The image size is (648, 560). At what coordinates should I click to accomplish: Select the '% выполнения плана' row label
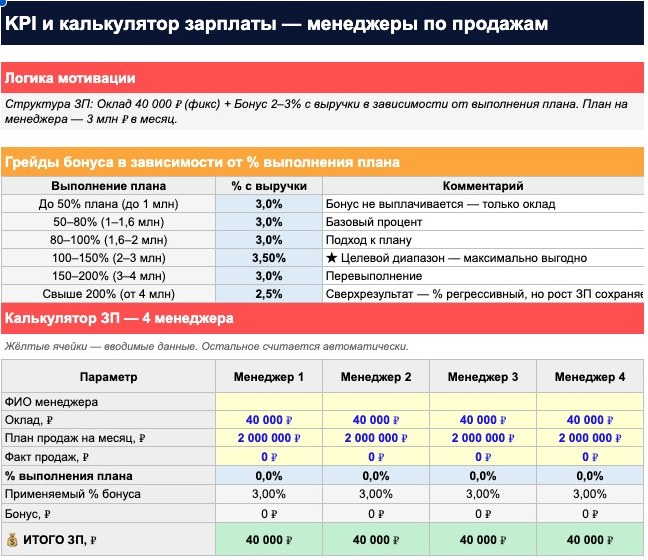pyautogui.click(x=108, y=476)
